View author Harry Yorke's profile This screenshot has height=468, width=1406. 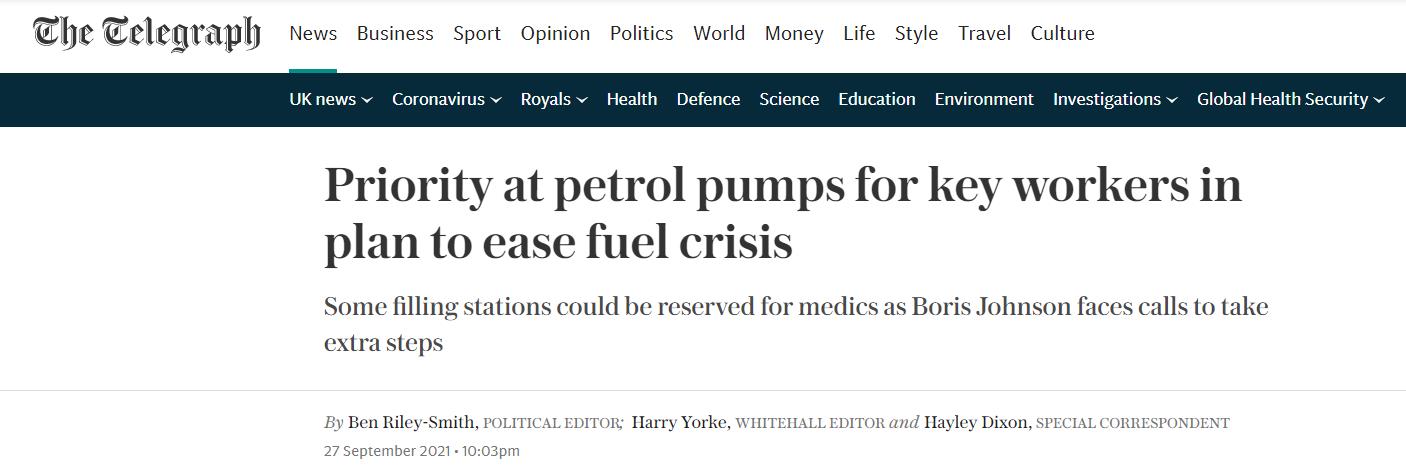tap(679, 423)
